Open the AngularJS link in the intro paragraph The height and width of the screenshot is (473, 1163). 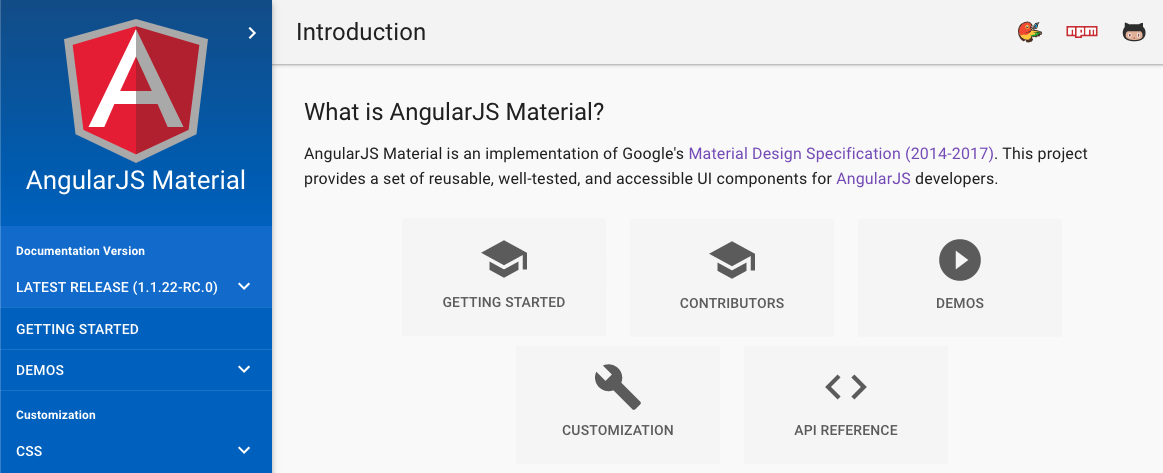pos(873,179)
